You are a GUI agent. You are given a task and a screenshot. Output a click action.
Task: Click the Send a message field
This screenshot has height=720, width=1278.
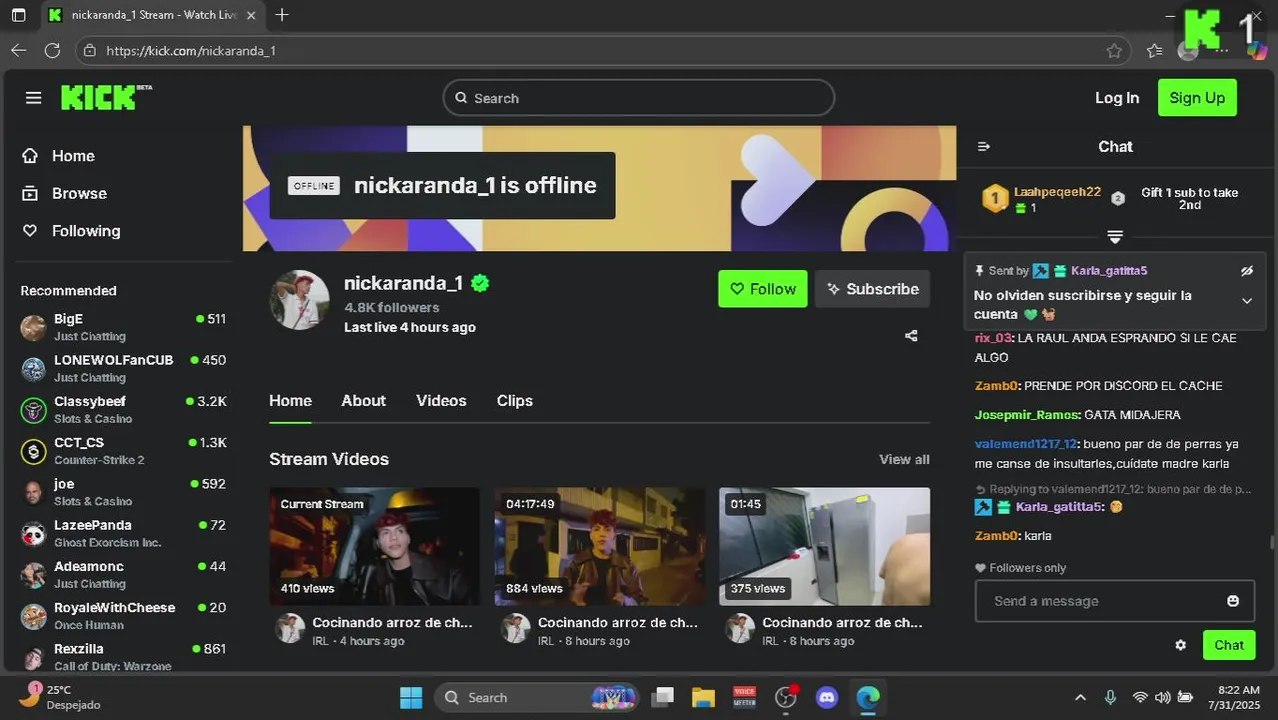click(x=1114, y=601)
